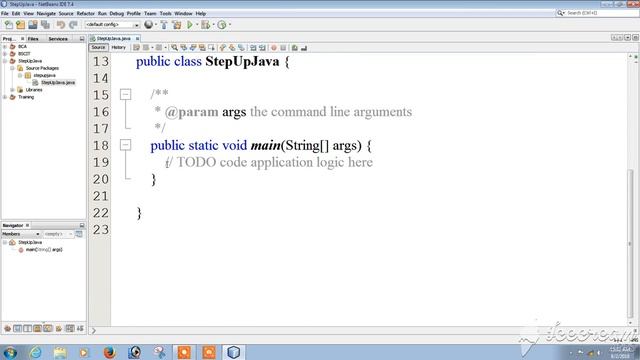The image size is (640, 360).
Task: Expand the BCA project node
Action: (5, 47)
